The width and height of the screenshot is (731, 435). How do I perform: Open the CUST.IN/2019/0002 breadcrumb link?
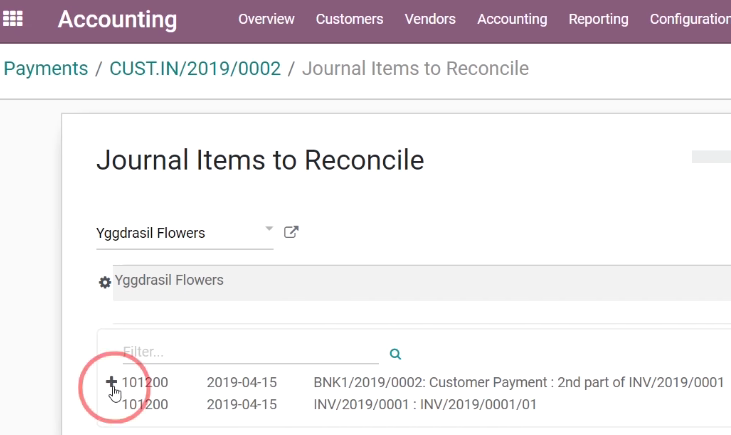(195, 69)
